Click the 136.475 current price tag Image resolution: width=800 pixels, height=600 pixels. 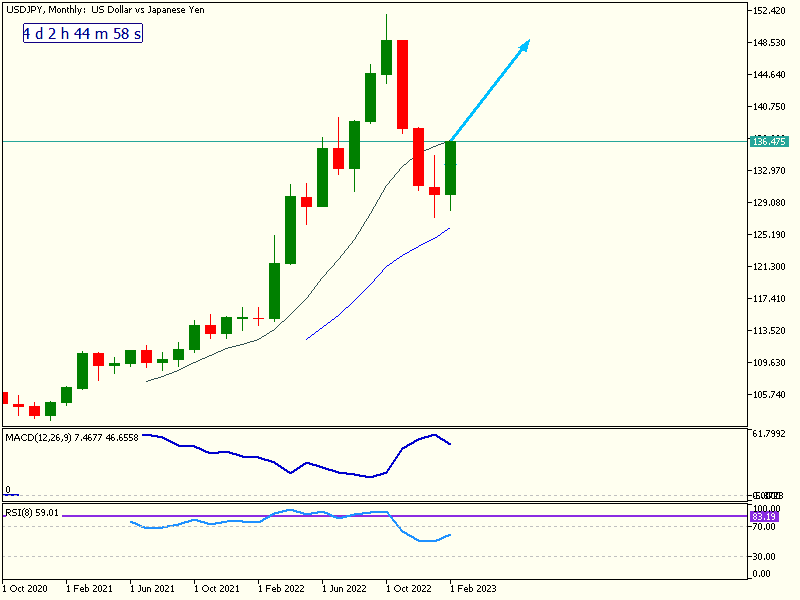click(768, 141)
